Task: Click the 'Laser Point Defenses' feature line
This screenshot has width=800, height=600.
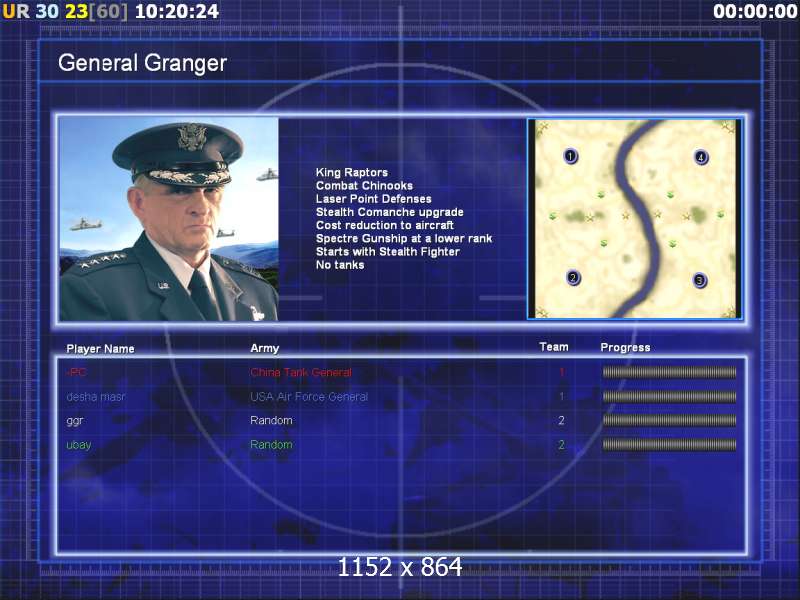Action: pos(373,199)
